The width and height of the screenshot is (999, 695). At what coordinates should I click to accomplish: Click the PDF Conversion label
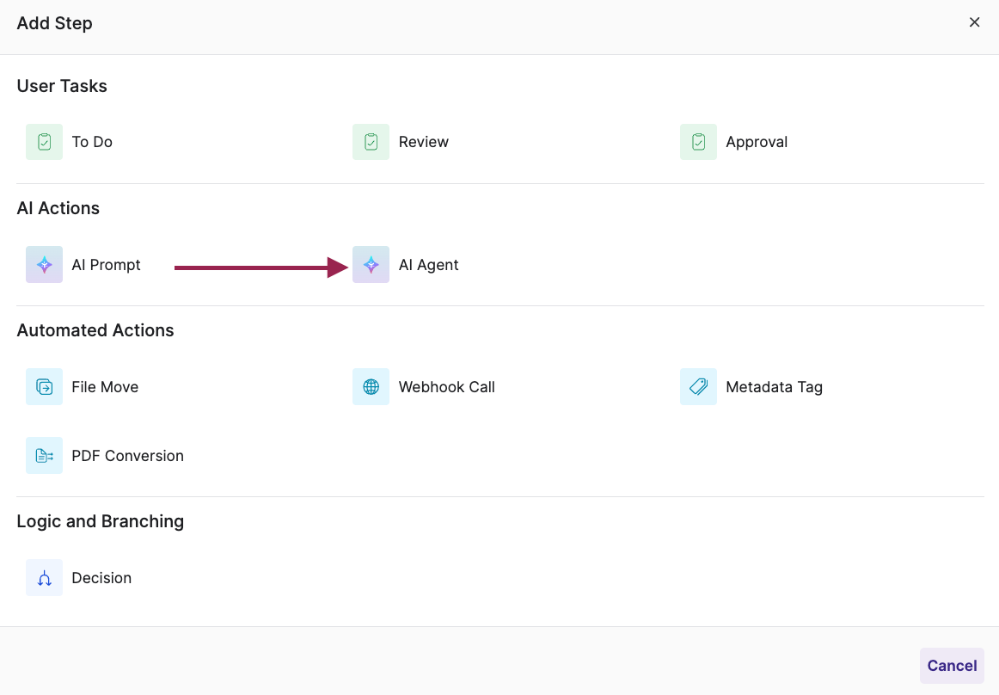tap(127, 455)
